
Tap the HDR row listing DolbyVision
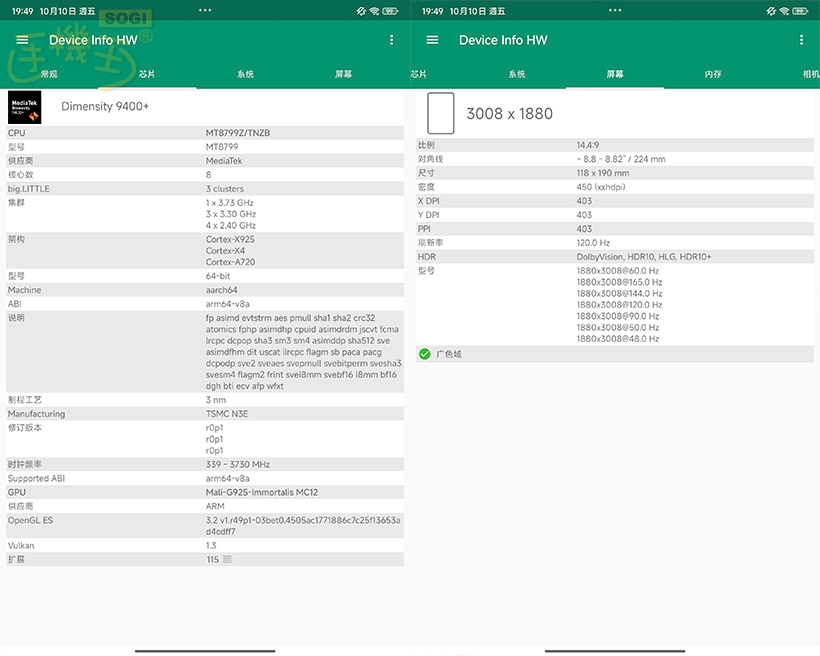pos(600,256)
